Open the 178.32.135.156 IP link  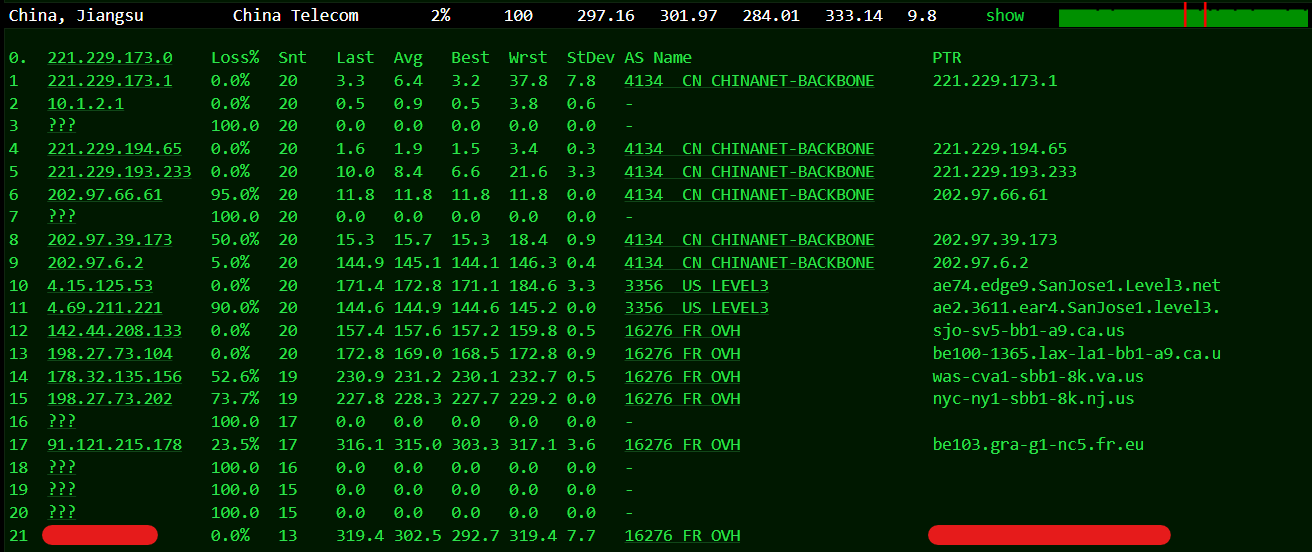click(115, 377)
